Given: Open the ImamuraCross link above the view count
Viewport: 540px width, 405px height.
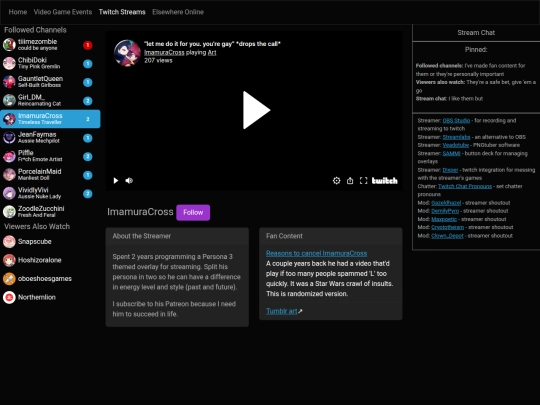Looking at the screenshot, I should pos(164,52).
